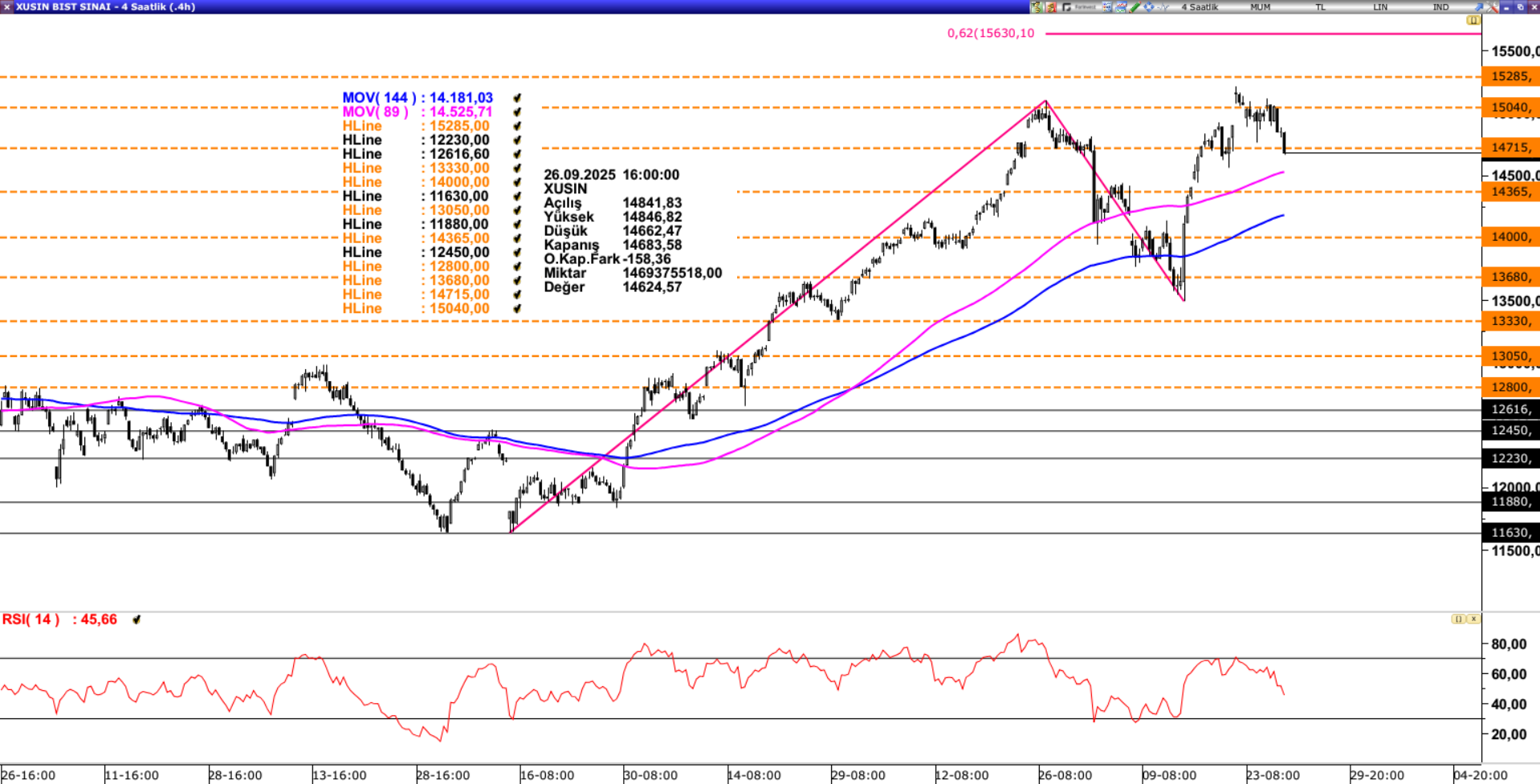This screenshot has height=784, width=1540.
Task: Click the 15285 orange label on the price axis
Action: click(1509, 76)
